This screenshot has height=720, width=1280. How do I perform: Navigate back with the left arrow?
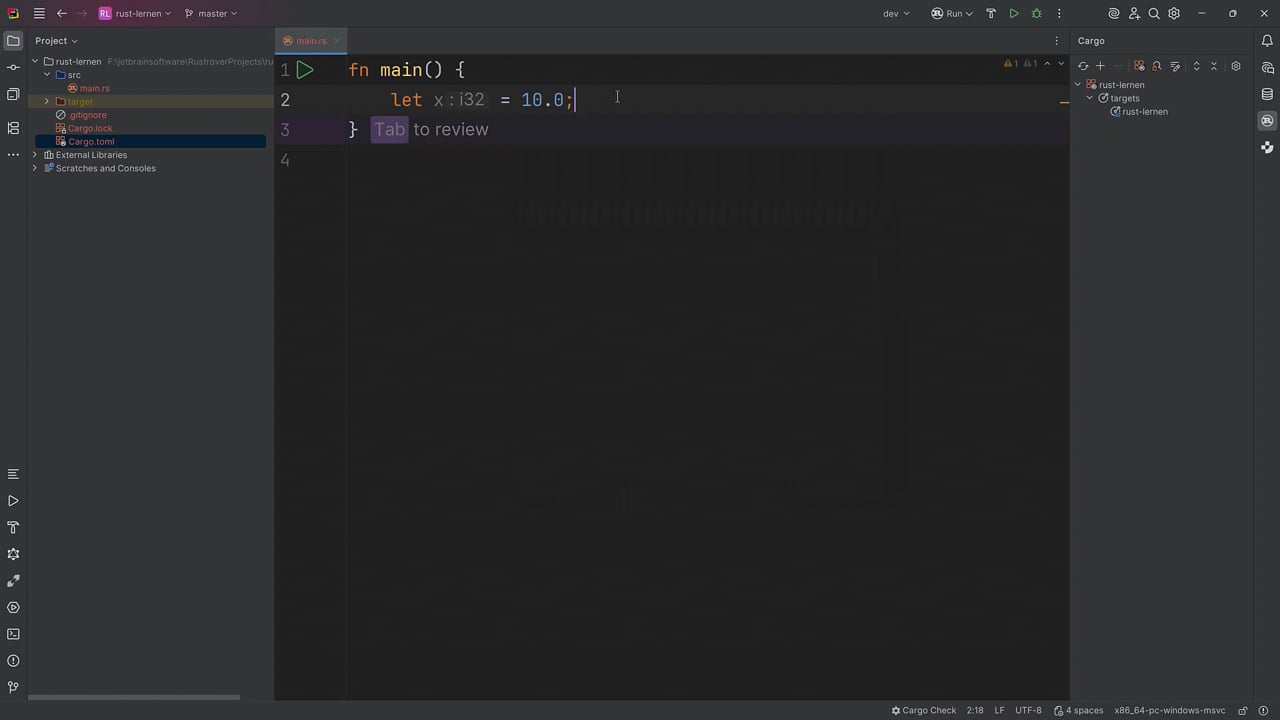[62, 14]
